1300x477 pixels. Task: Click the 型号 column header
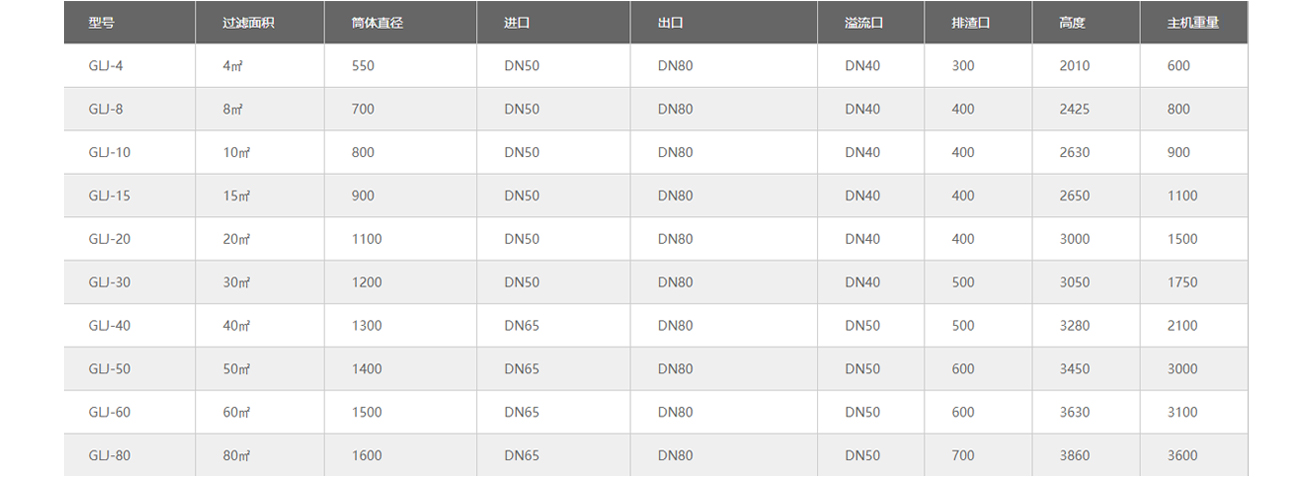click(x=101, y=23)
